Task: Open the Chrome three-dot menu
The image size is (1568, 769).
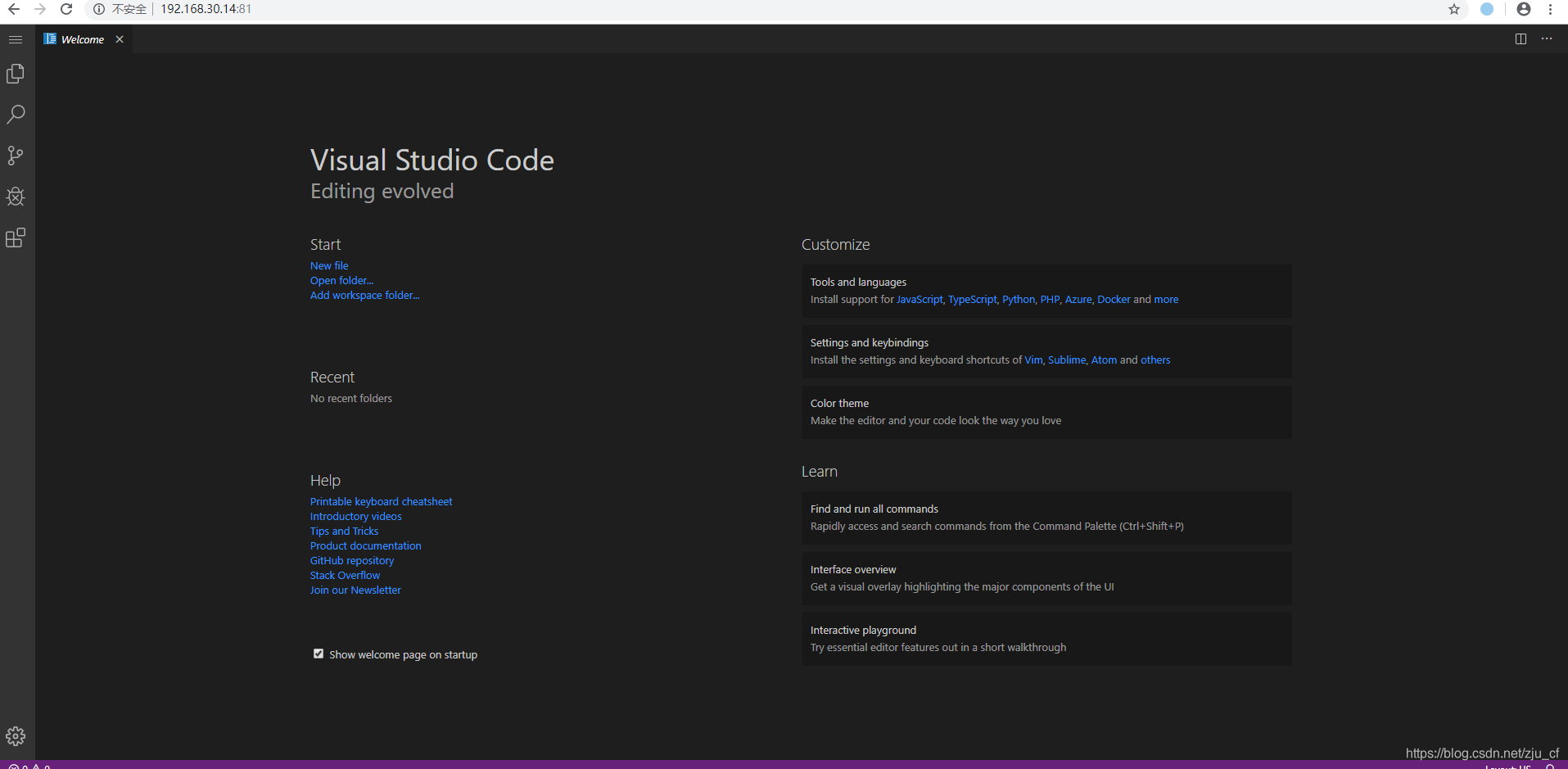Action: pyautogui.click(x=1551, y=9)
